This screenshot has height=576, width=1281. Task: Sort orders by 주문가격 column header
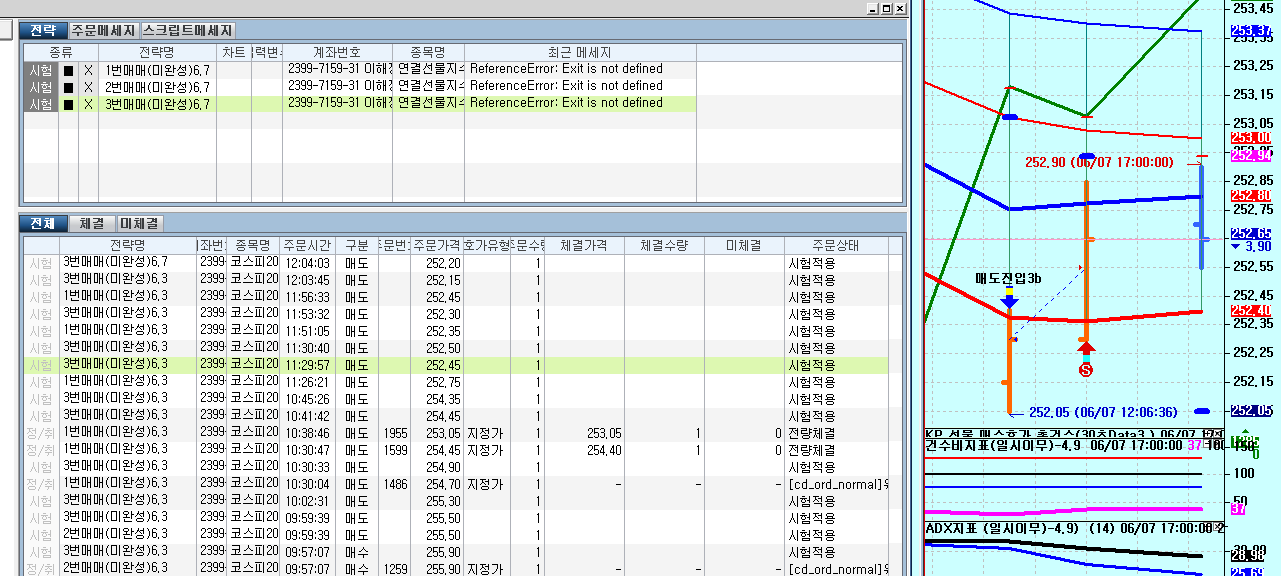(x=436, y=245)
